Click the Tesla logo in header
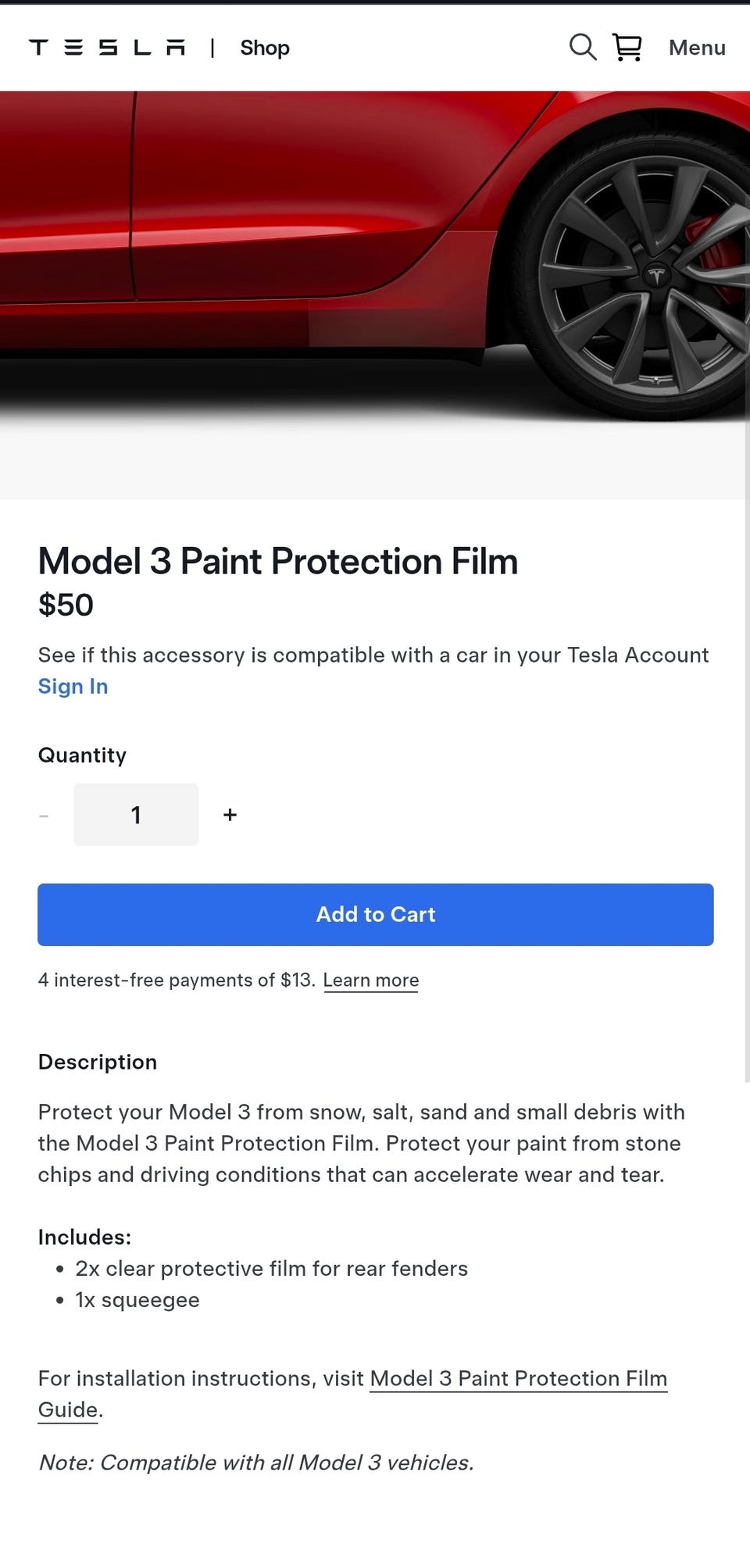The height and width of the screenshot is (1568, 750). click(x=107, y=48)
